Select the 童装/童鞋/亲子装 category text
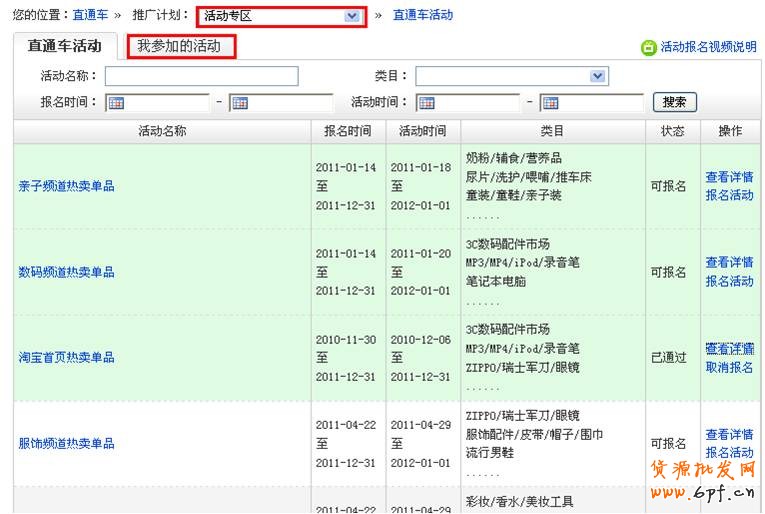 tap(513, 195)
